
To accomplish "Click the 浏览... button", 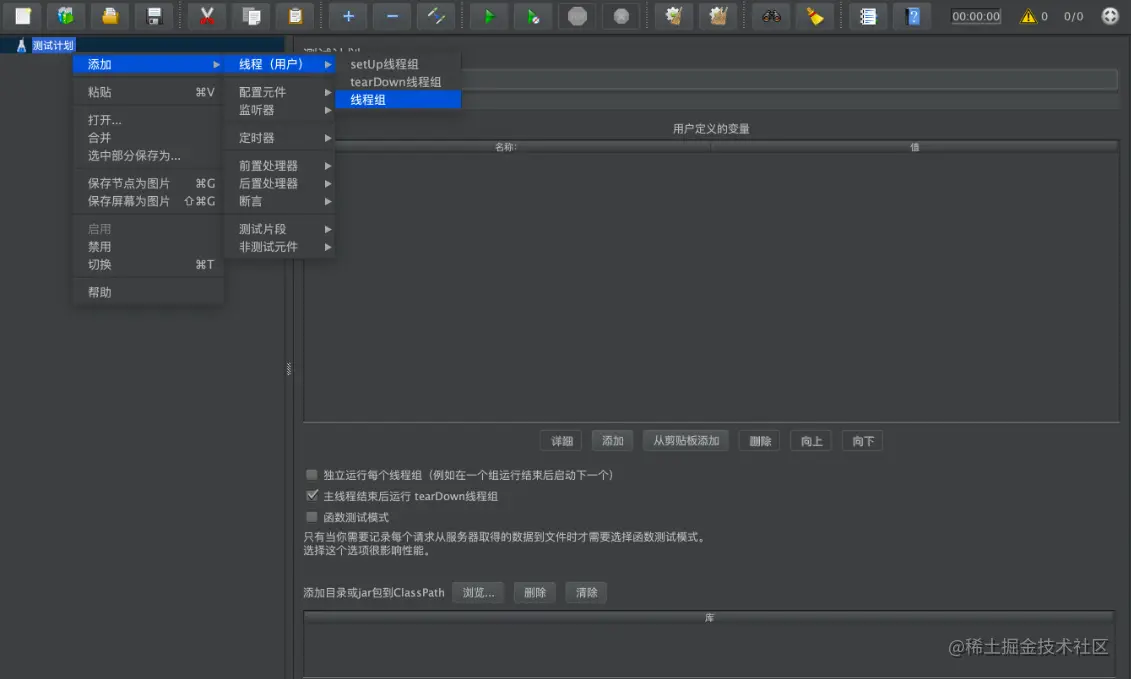I will coord(478,592).
